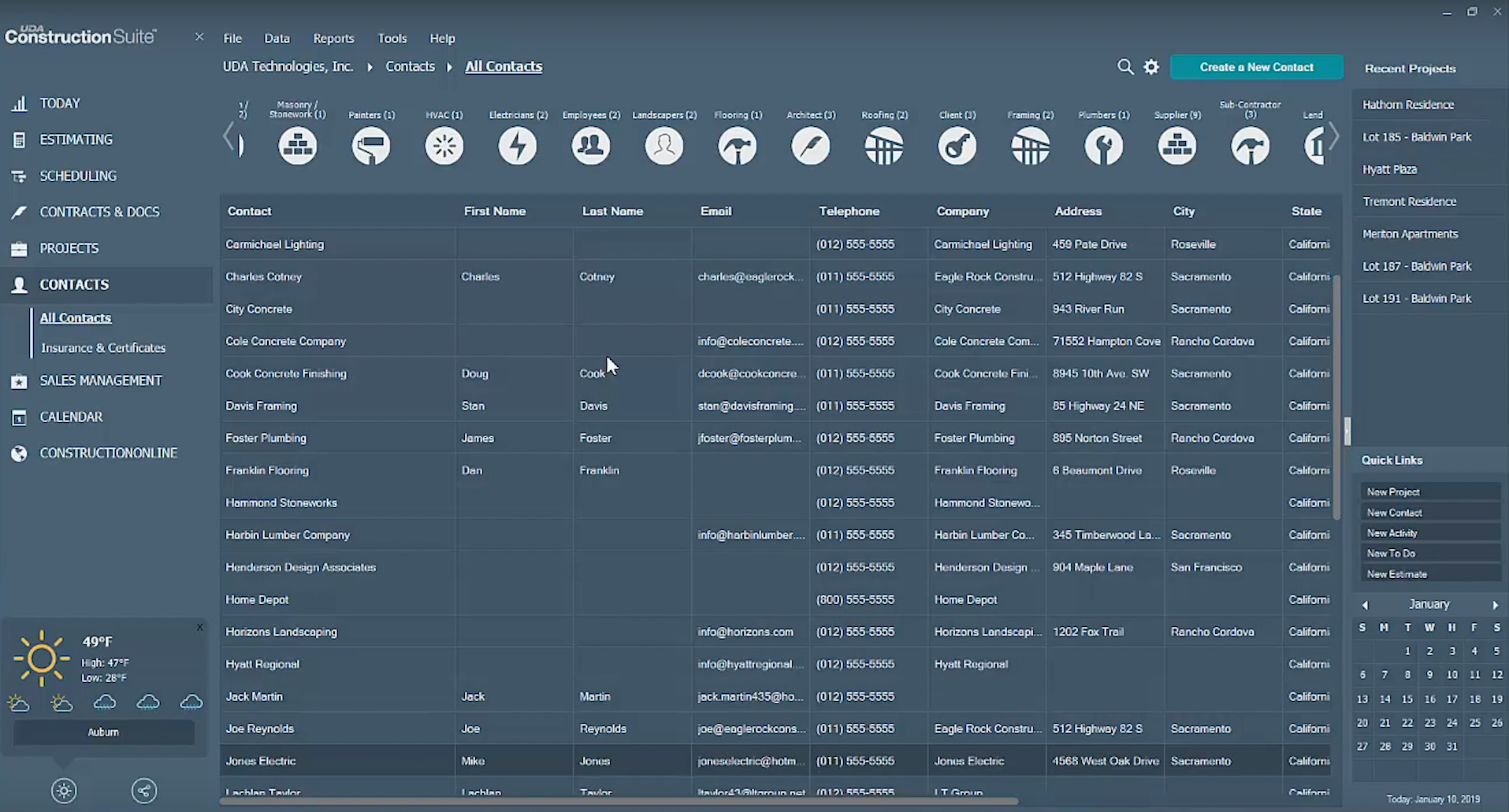Filter contacts by Sub-Contractor icon
This screenshot has width=1509, height=812.
click(x=1251, y=146)
